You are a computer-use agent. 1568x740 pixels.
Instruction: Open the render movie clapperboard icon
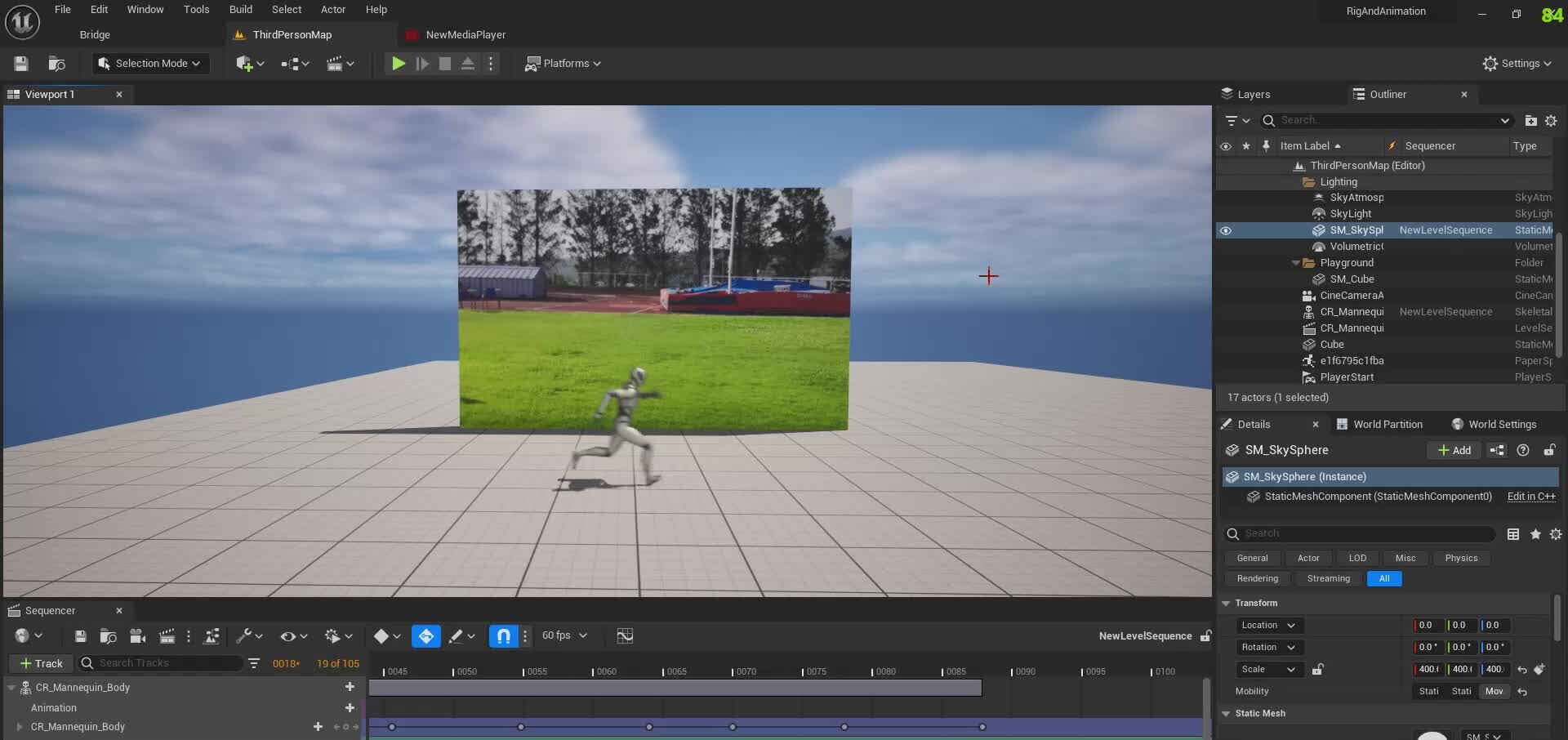167,635
